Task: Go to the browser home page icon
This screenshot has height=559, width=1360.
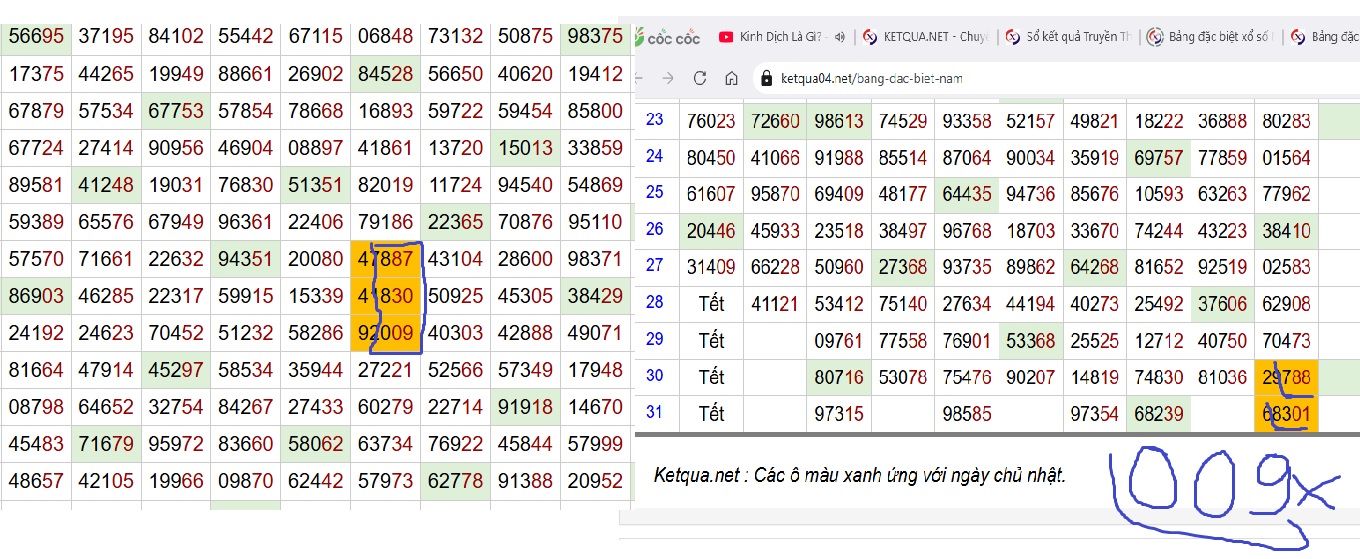Action: tap(732, 78)
